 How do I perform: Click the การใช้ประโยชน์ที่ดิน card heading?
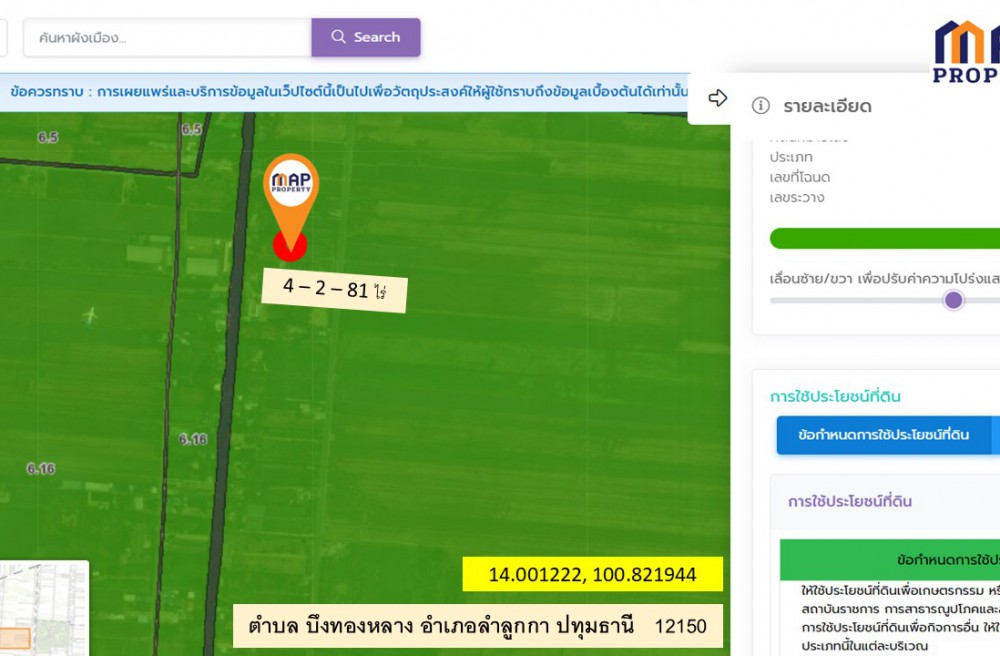[x=849, y=501]
